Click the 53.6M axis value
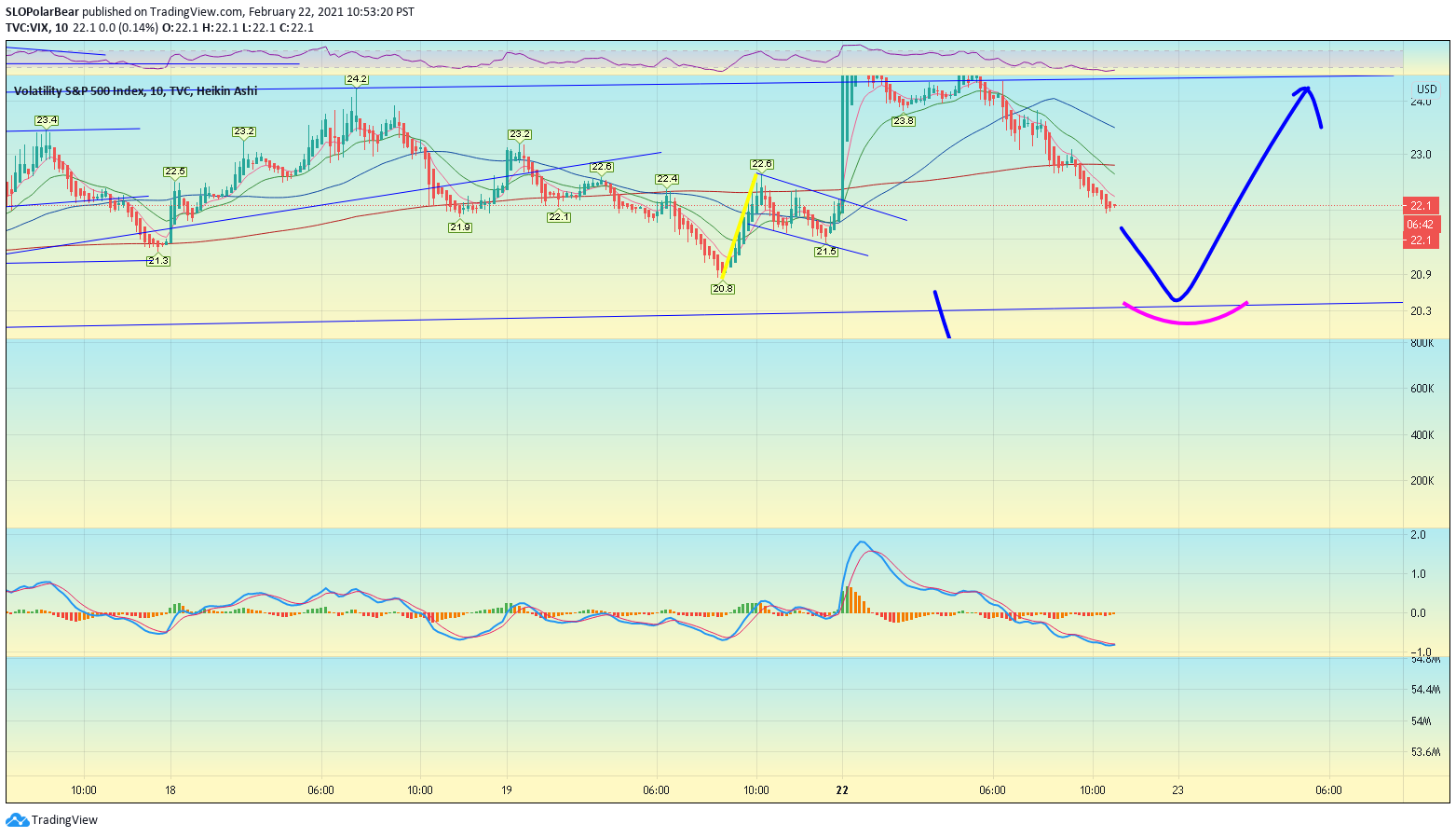The width and height of the screenshot is (1456, 837). (1425, 752)
